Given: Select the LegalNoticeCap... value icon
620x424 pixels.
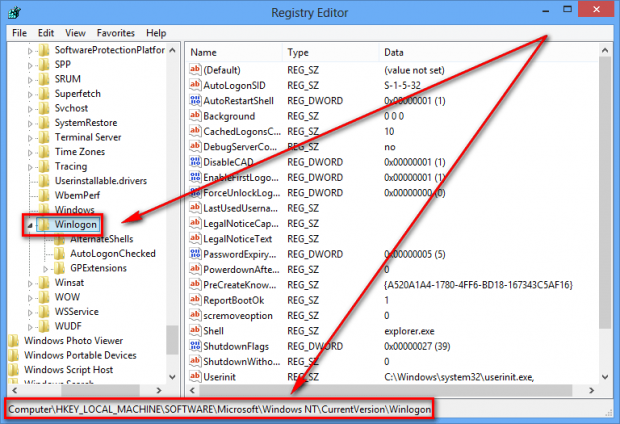Looking at the screenshot, I should point(195,223).
